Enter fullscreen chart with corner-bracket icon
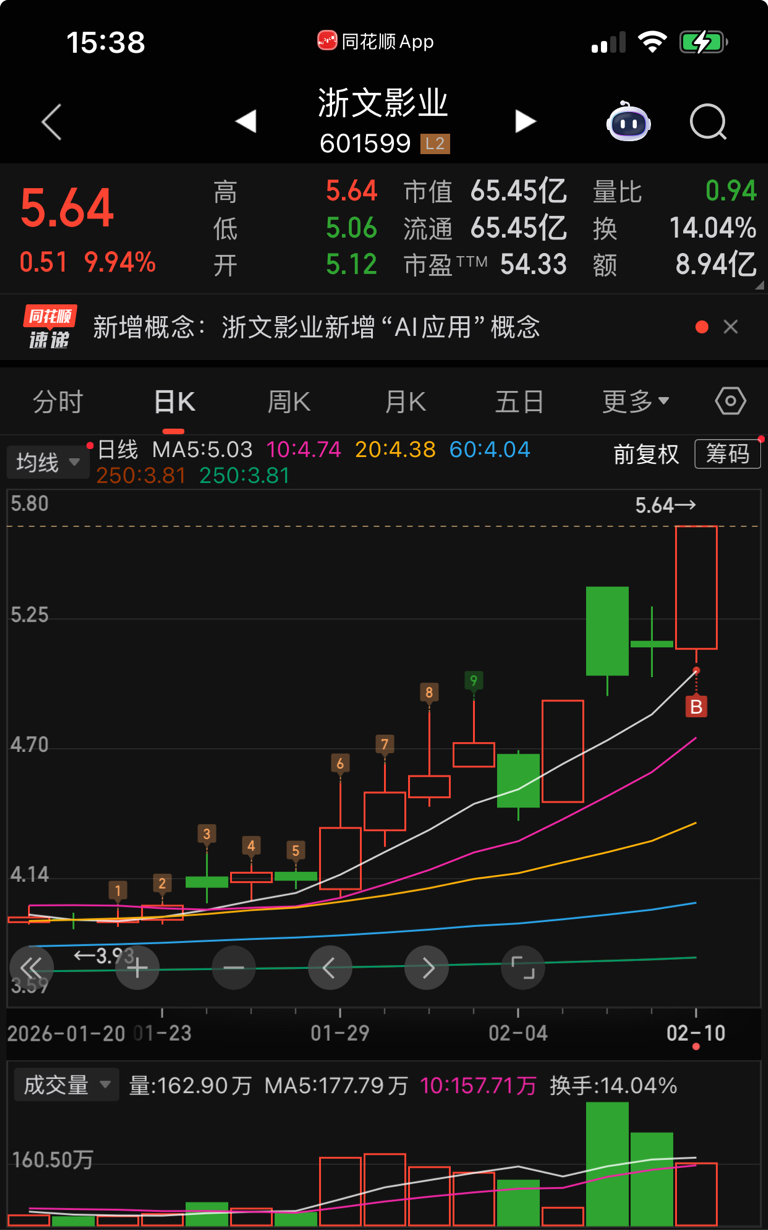The height and width of the screenshot is (1230, 768). click(x=523, y=968)
